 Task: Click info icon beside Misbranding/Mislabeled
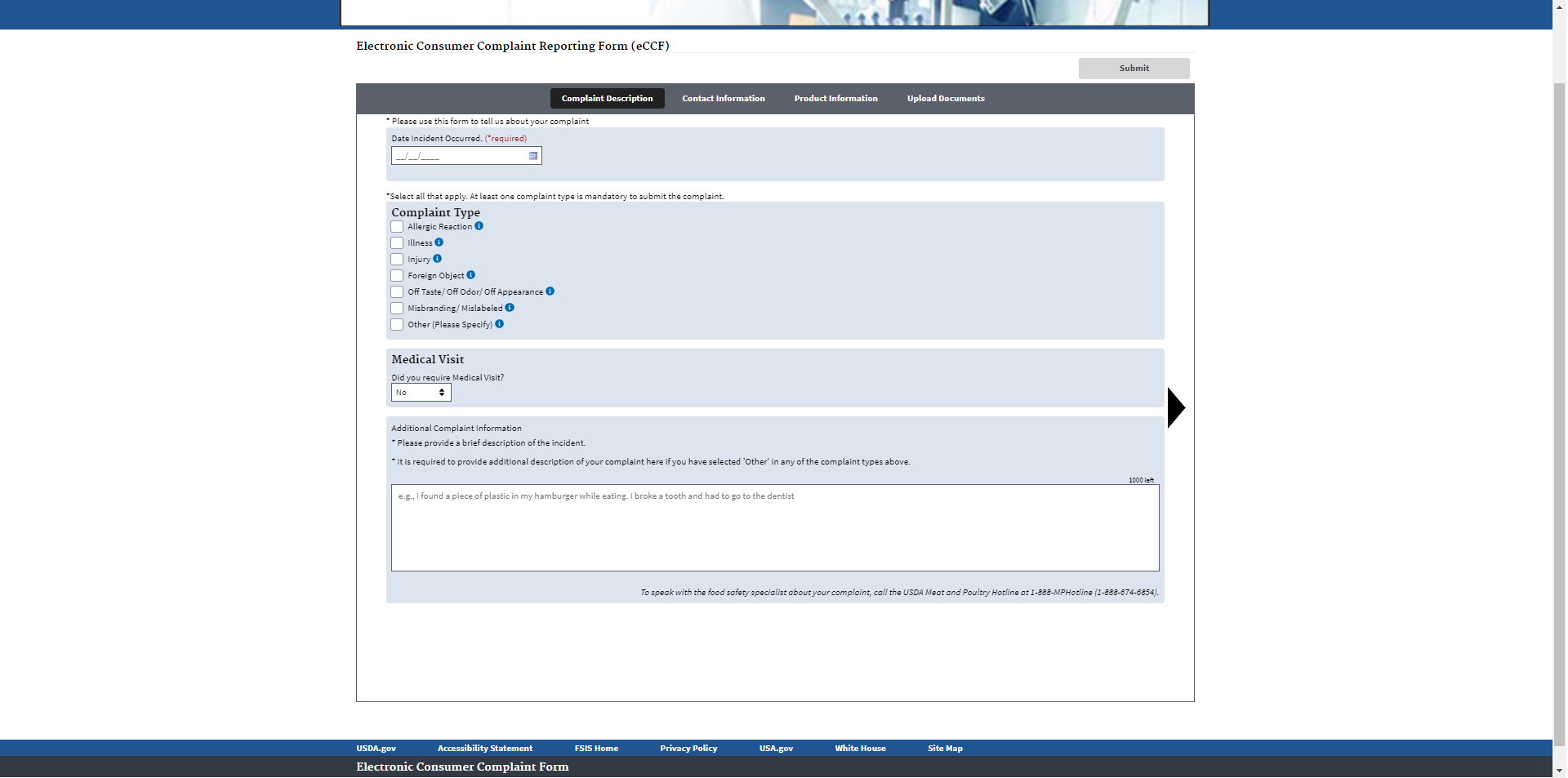point(510,308)
